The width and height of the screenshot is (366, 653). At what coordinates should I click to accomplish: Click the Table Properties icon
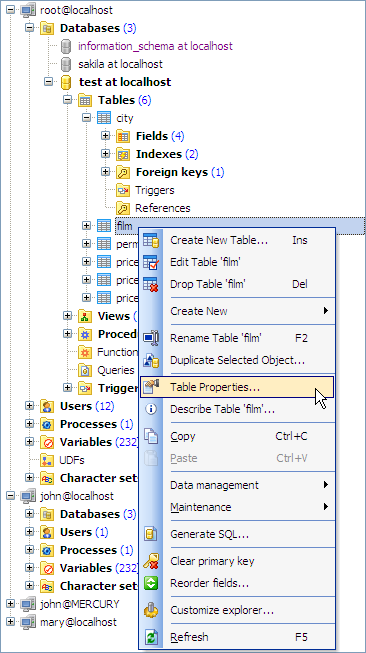click(151, 387)
